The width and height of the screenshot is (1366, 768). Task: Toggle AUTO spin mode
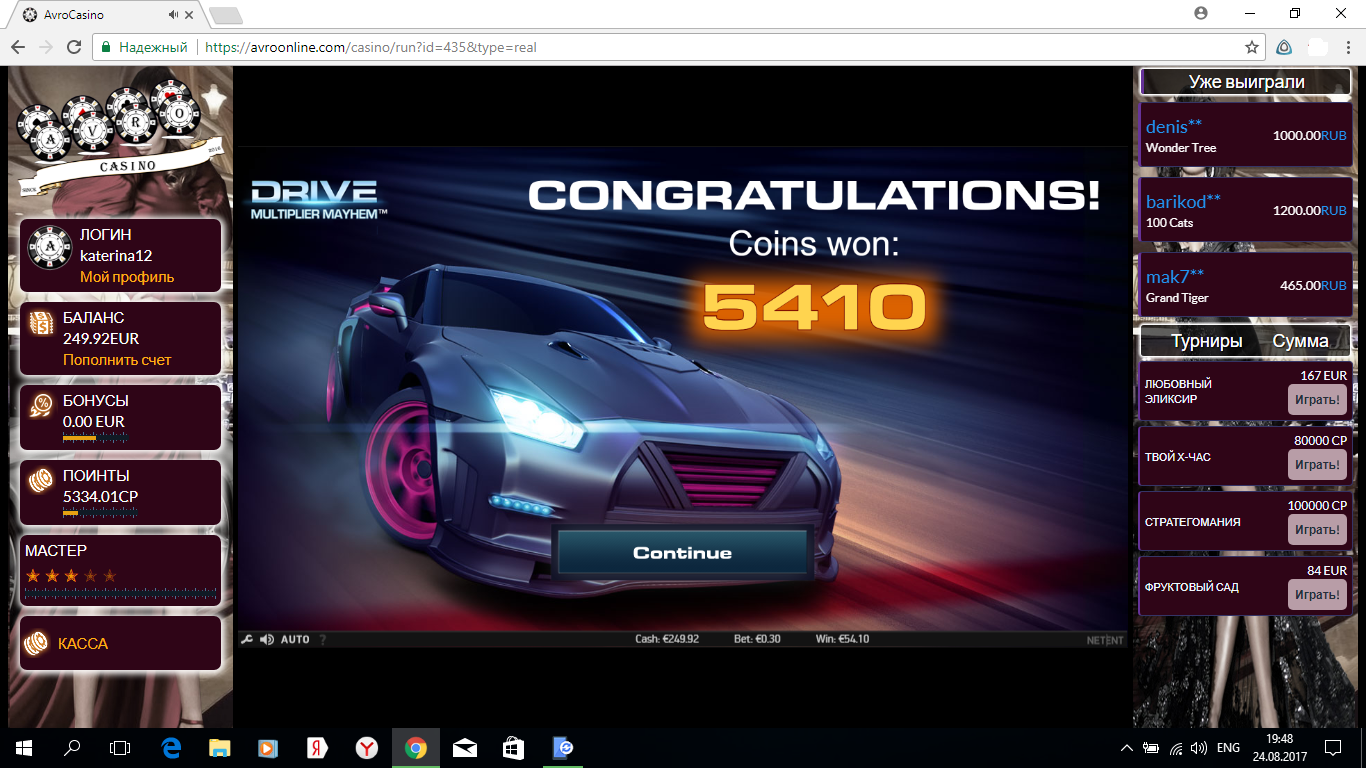pos(294,639)
